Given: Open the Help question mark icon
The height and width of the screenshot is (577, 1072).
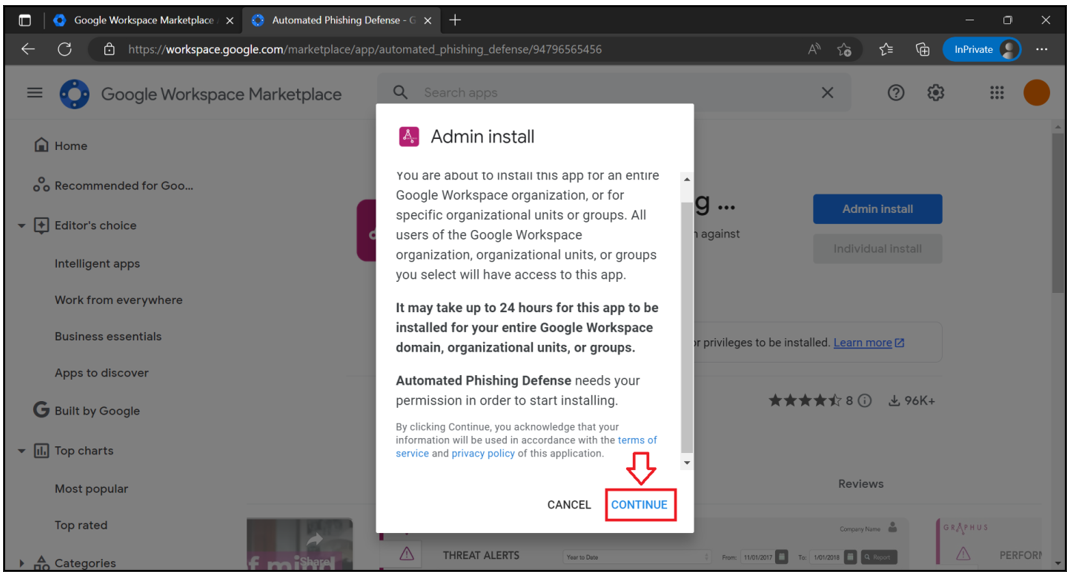Looking at the screenshot, I should click(x=896, y=92).
